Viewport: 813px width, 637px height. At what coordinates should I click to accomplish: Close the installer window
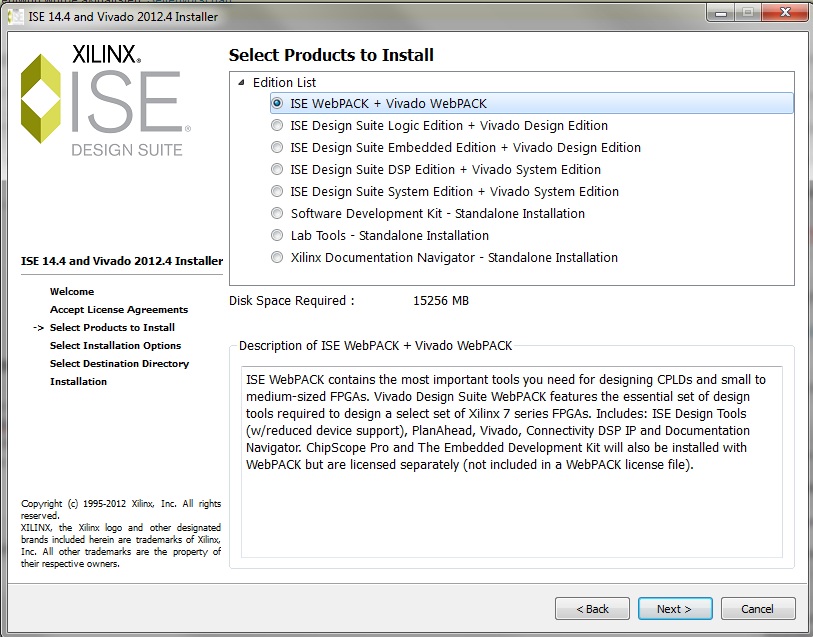coord(785,12)
